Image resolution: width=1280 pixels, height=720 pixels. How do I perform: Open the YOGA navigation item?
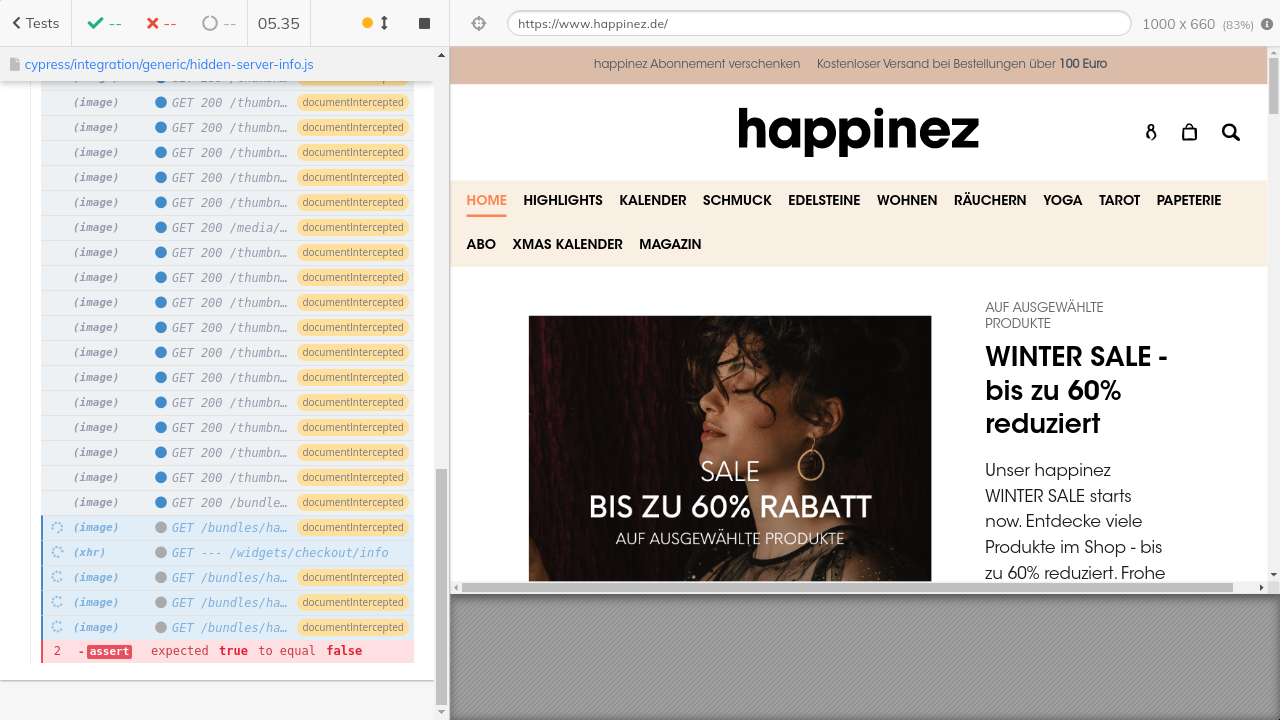coord(1062,200)
